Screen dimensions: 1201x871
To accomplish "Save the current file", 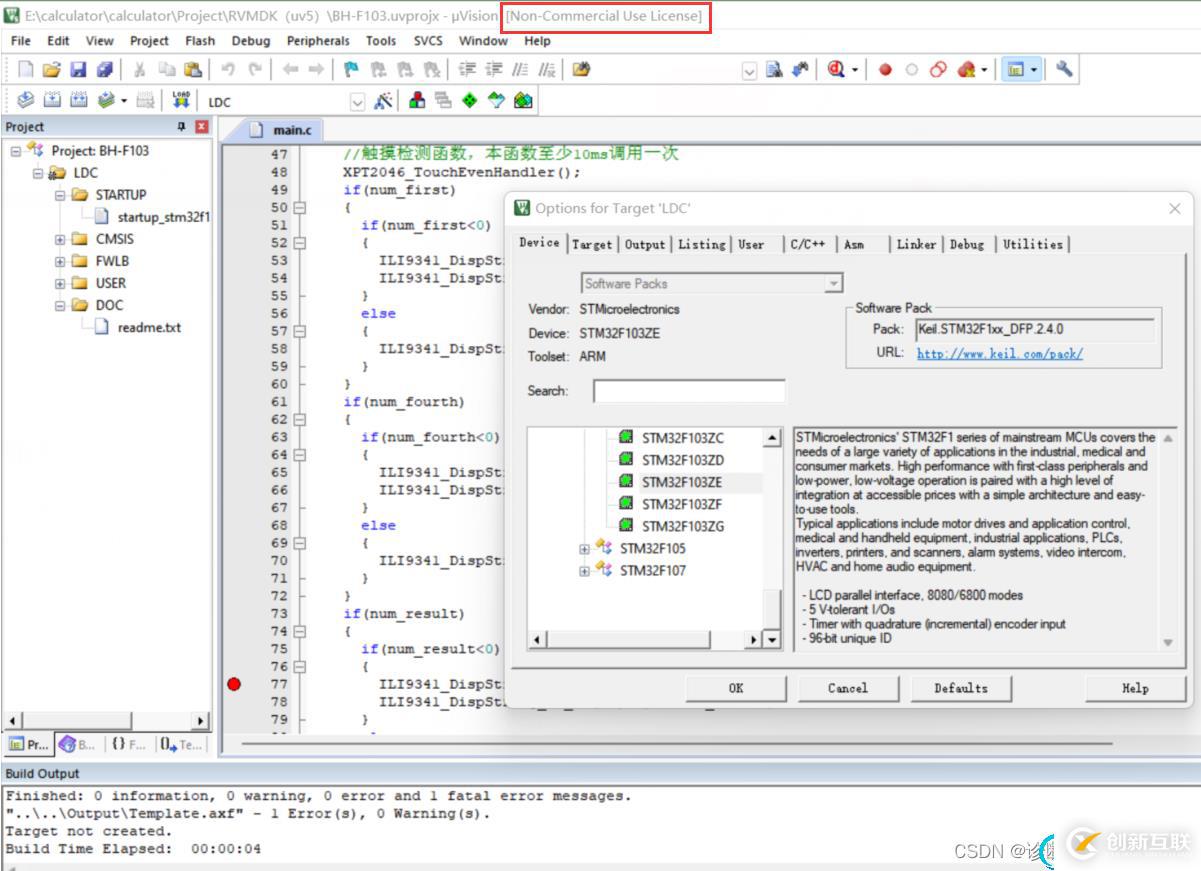I will [78, 69].
